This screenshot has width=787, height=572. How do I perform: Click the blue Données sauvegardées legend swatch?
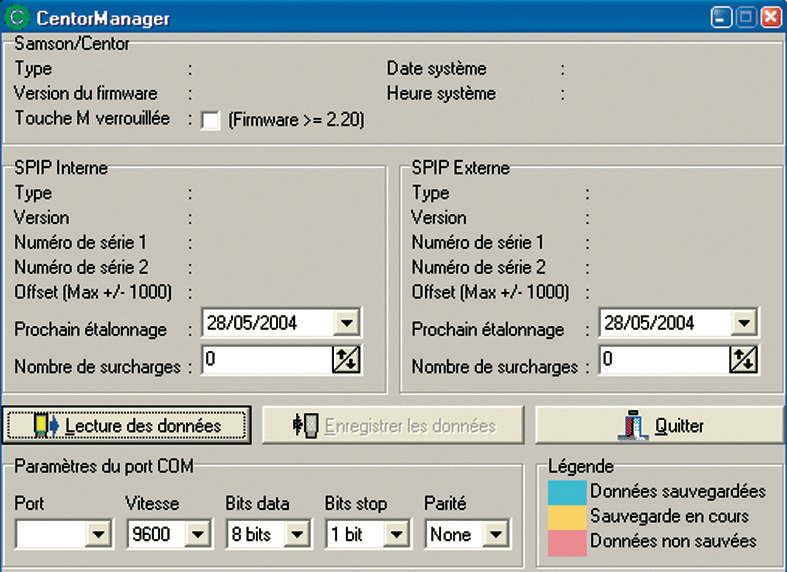pyautogui.click(x=567, y=493)
